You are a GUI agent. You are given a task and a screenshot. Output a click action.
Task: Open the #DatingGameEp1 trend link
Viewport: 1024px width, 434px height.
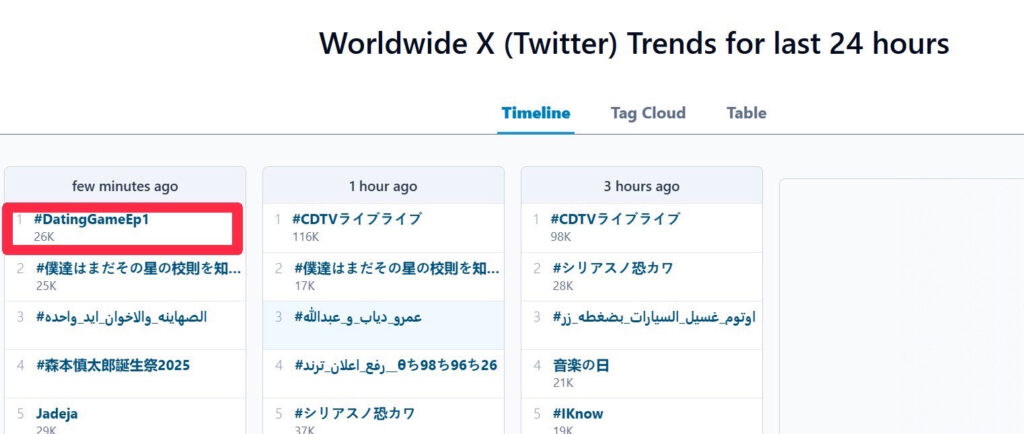click(x=91, y=220)
